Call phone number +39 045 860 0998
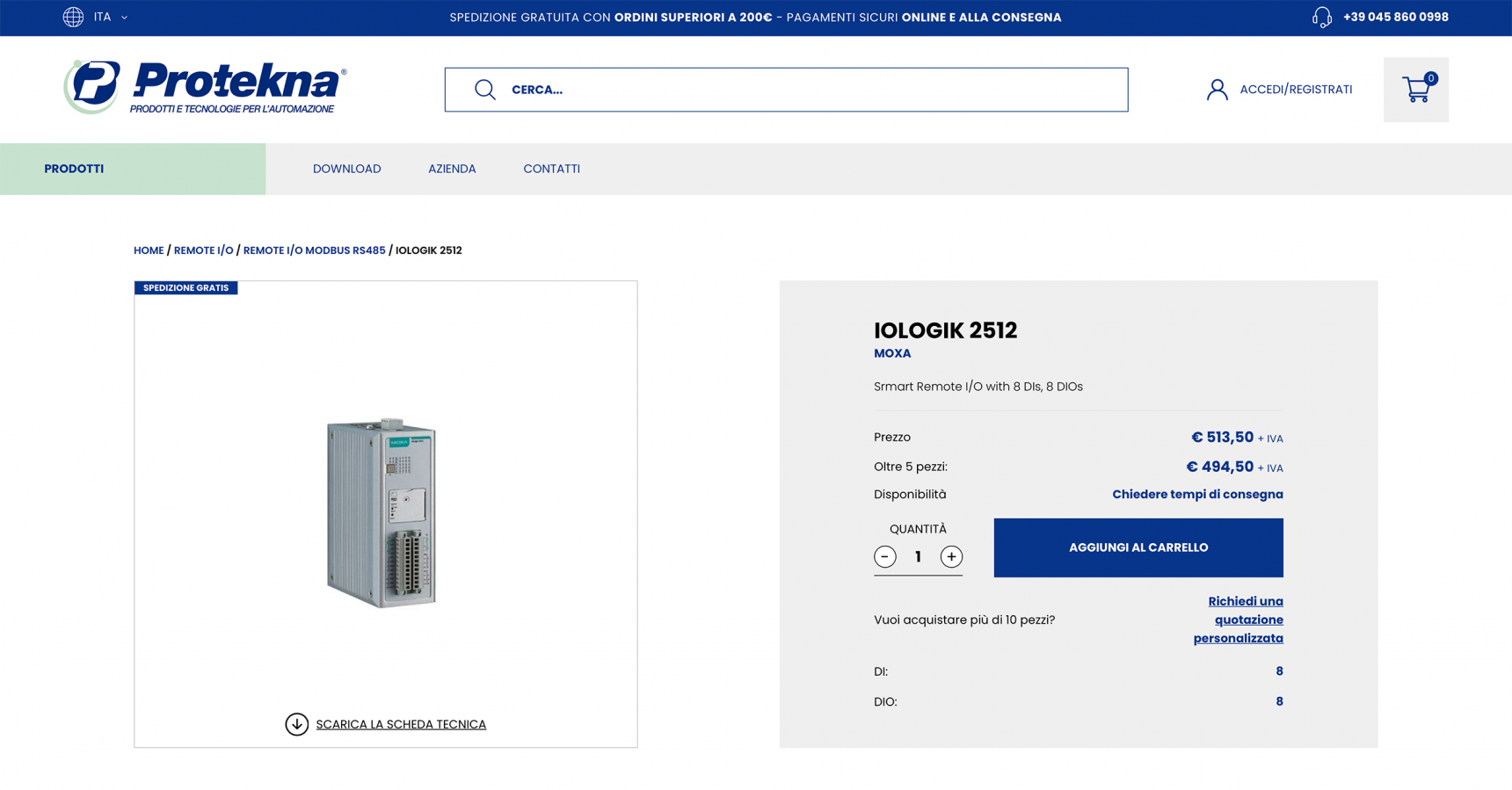1512x790 pixels. 1395,18
